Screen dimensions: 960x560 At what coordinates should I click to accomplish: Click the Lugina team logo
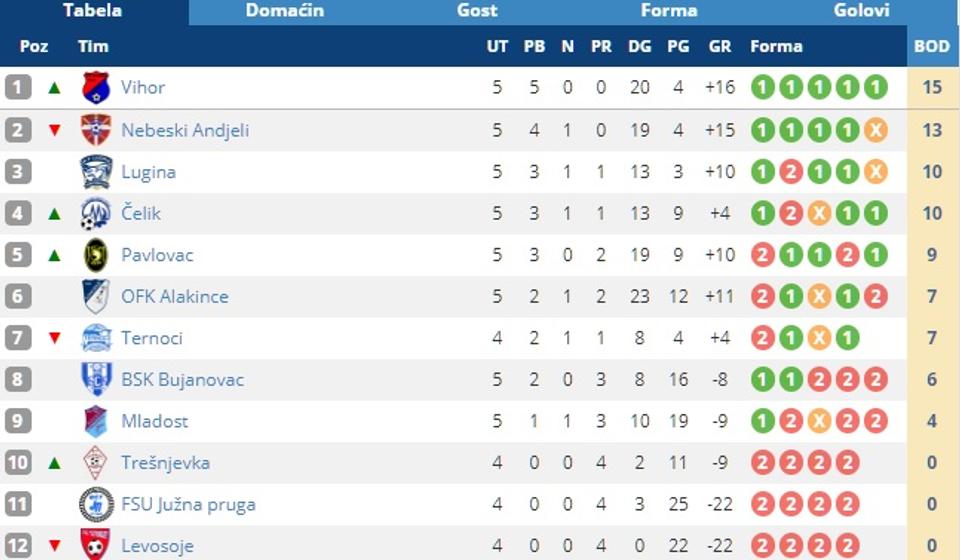coord(96,172)
